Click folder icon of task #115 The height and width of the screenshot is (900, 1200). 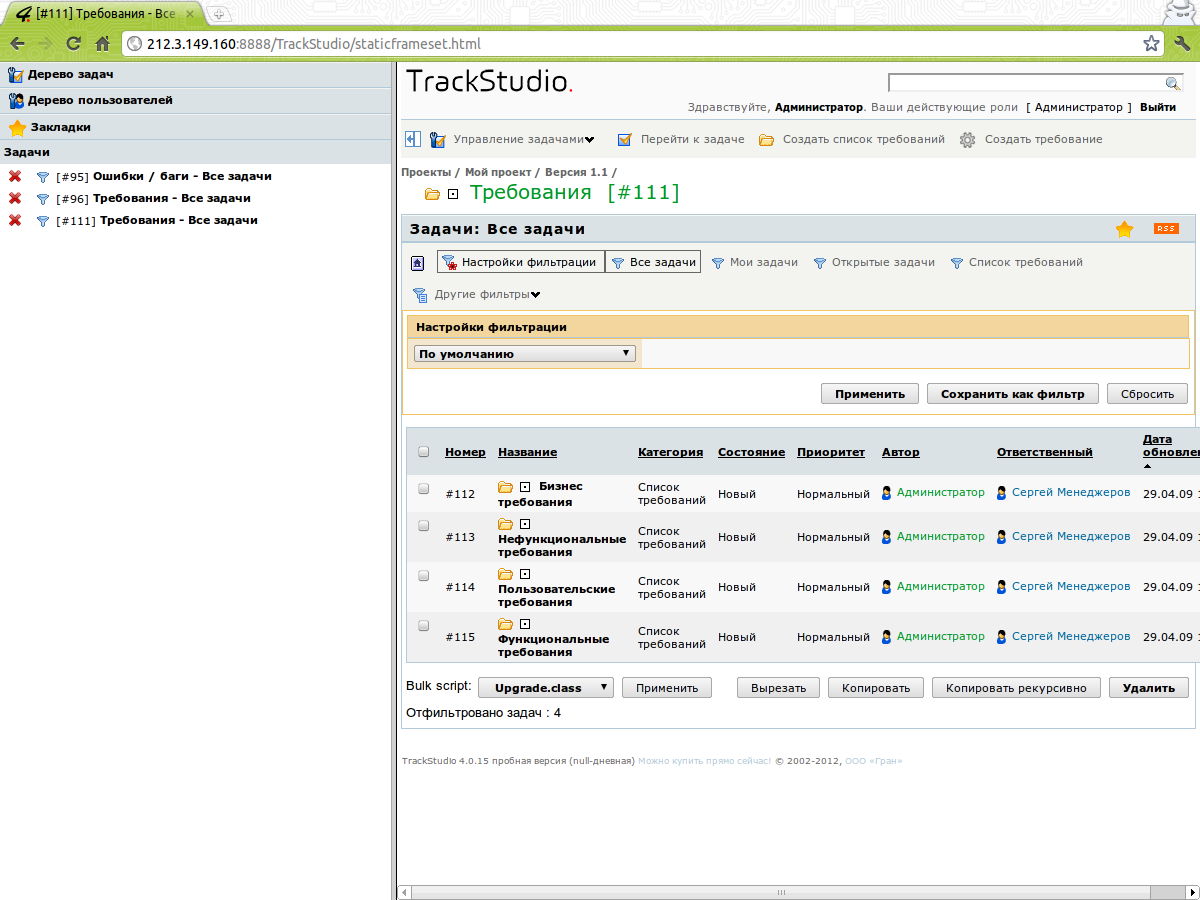click(x=506, y=624)
